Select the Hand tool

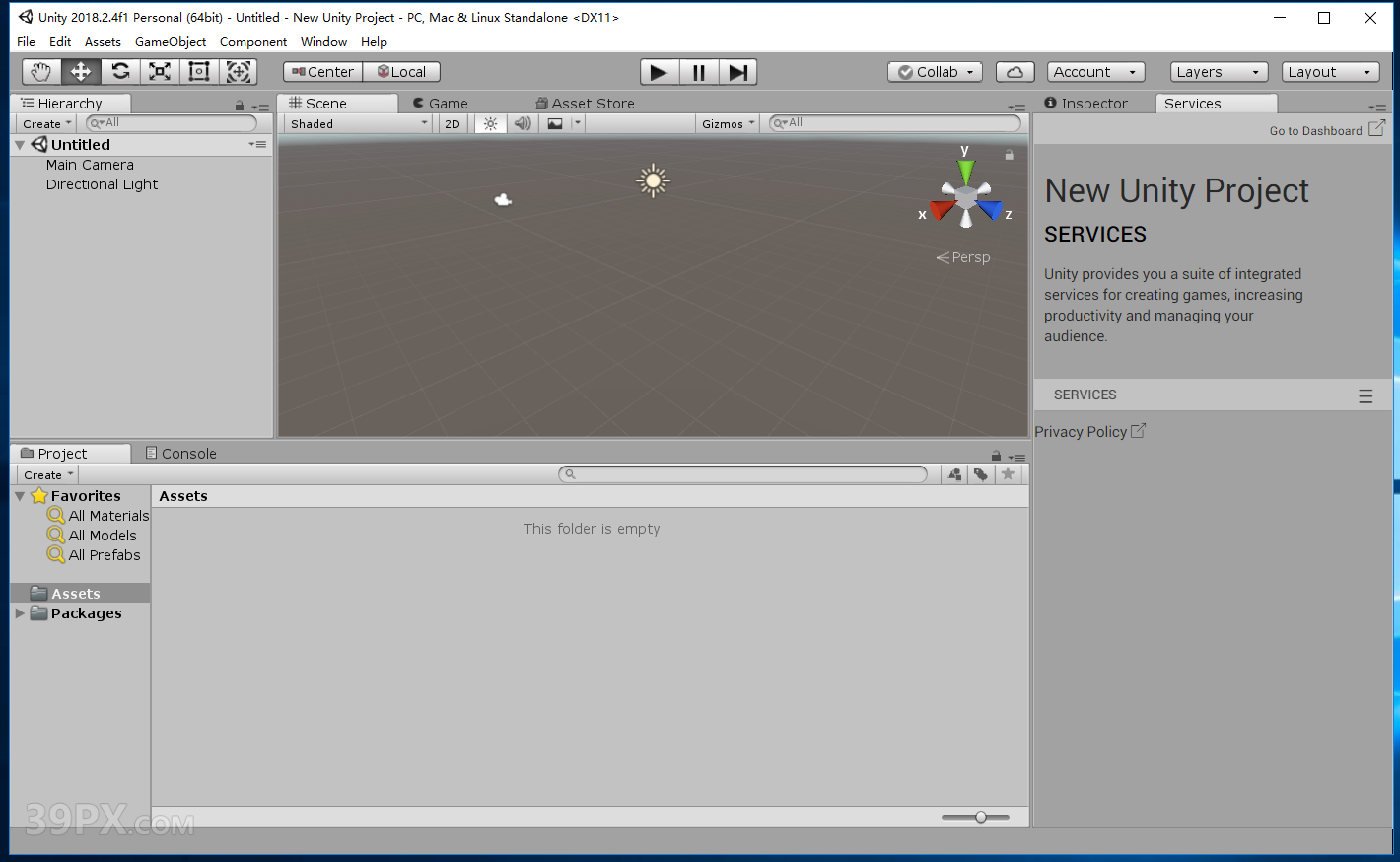pos(41,72)
